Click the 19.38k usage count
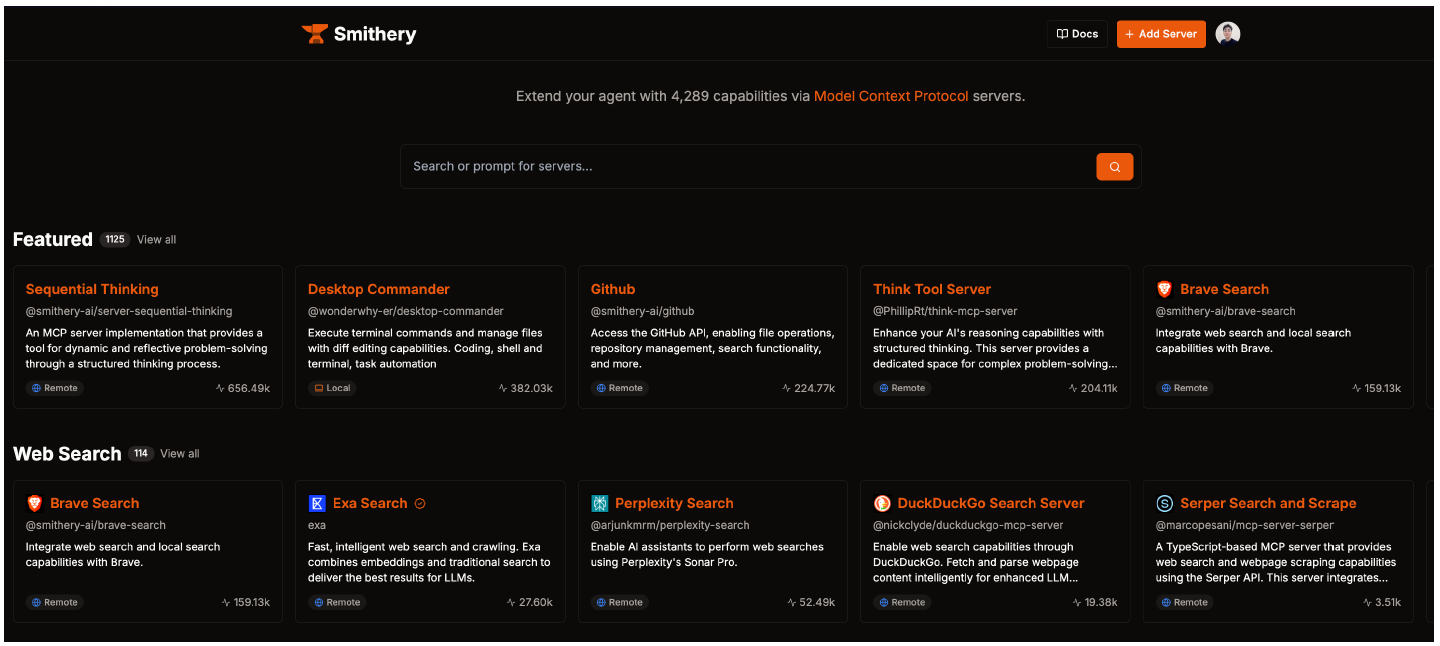 click(x=1095, y=602)
